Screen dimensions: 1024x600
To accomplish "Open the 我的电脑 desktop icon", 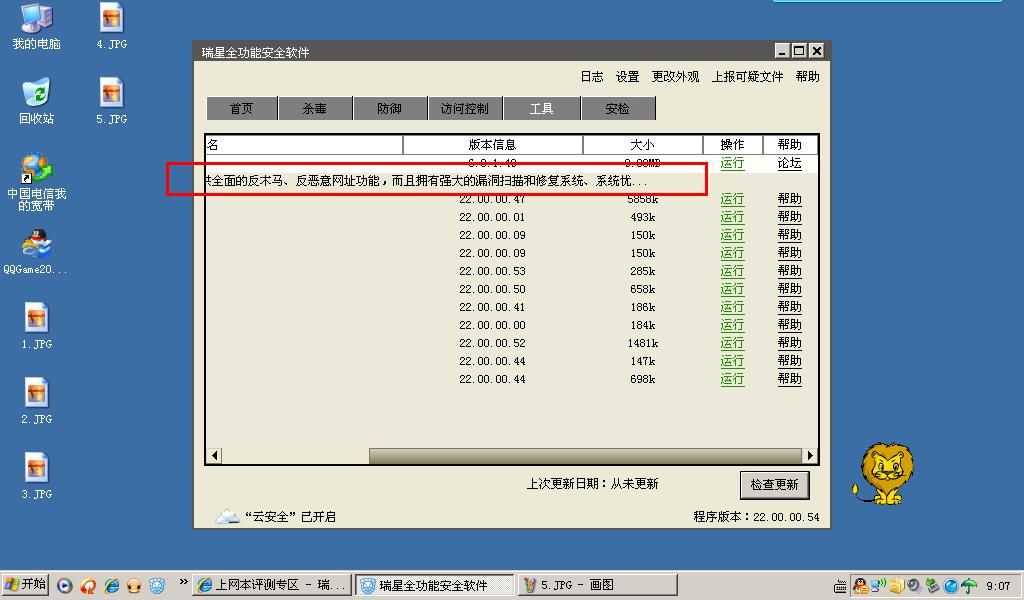I will [37, 26].
